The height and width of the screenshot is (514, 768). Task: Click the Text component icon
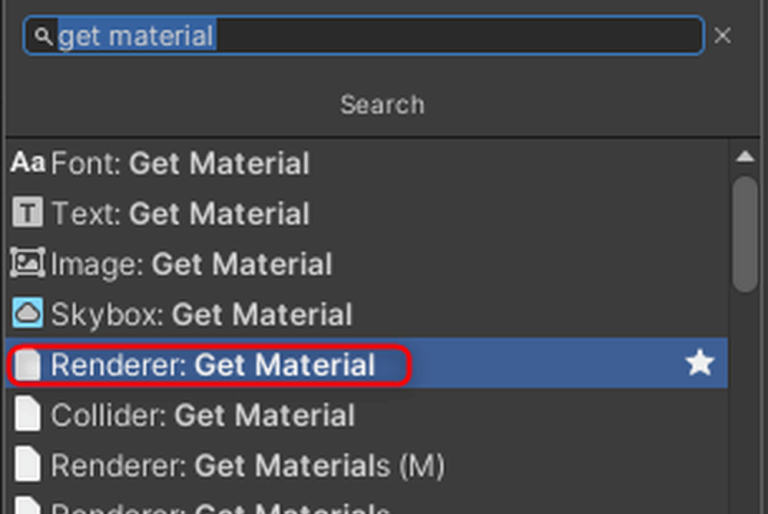(x=28, y=213)
